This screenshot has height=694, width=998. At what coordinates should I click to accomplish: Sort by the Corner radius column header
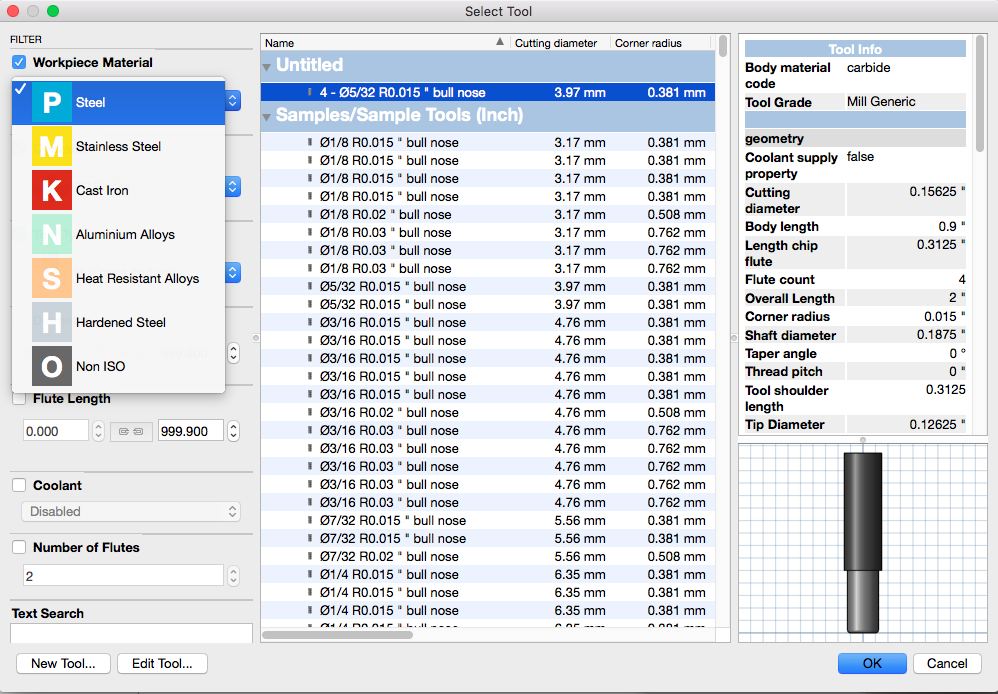pos(648,43)
